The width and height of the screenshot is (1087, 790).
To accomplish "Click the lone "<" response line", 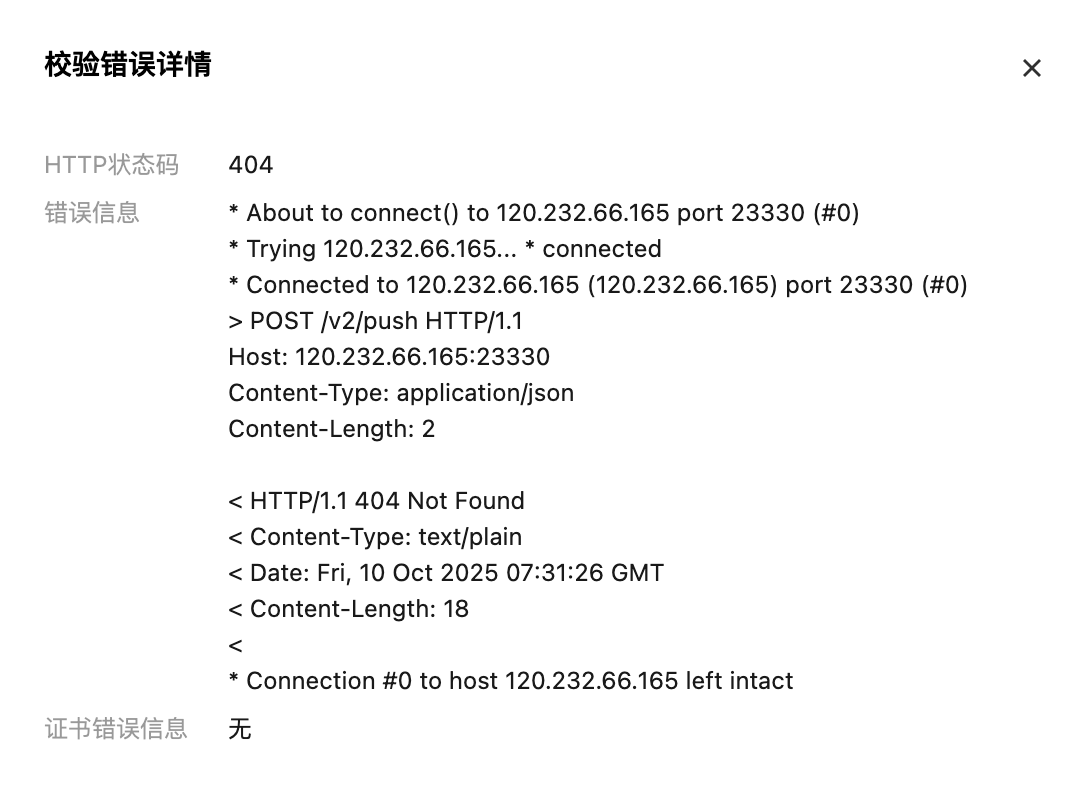I will 236,645.
